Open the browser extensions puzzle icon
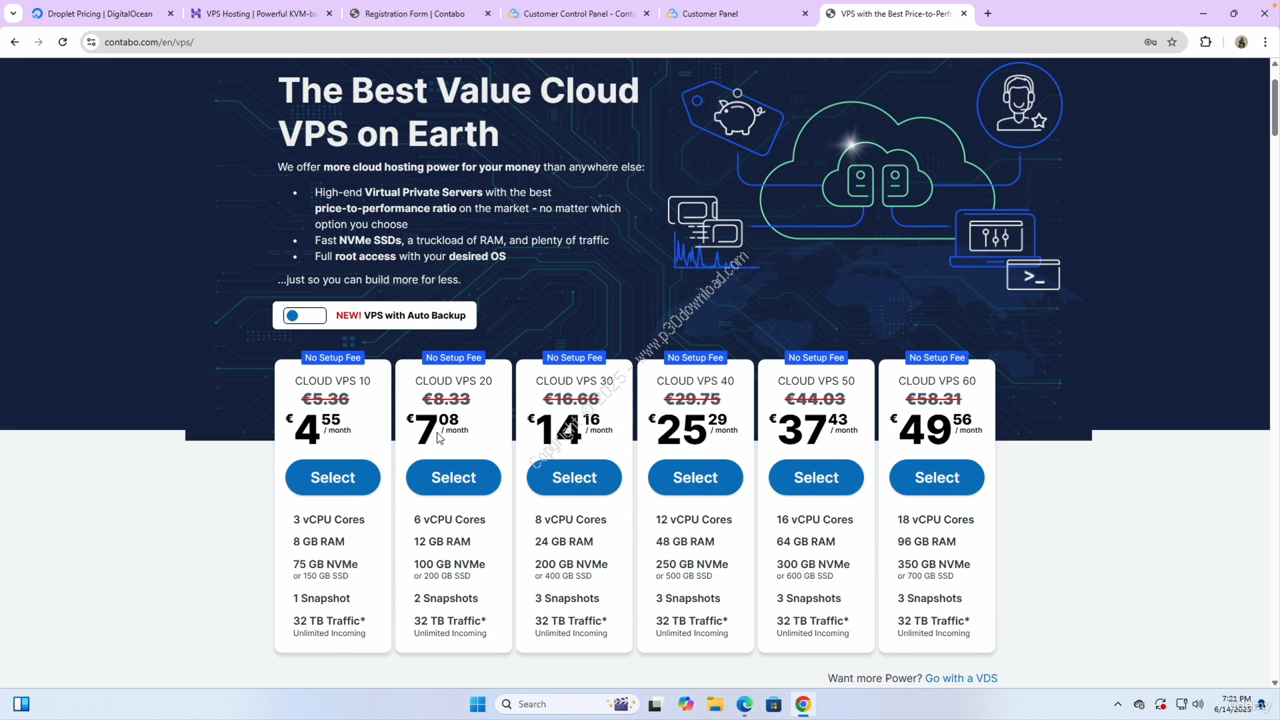Screen dimensions: 1280x720 (1205, 42)
